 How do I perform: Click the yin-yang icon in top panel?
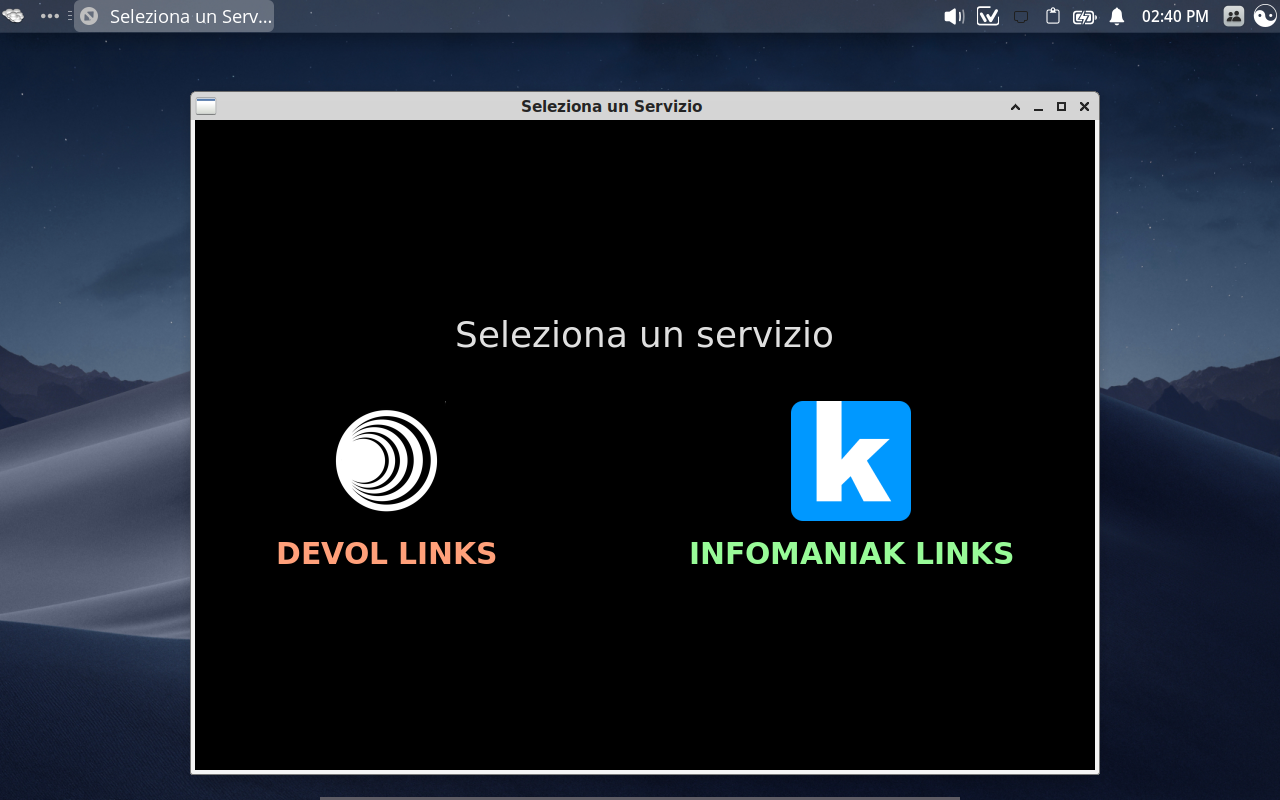click(1265, 16)
